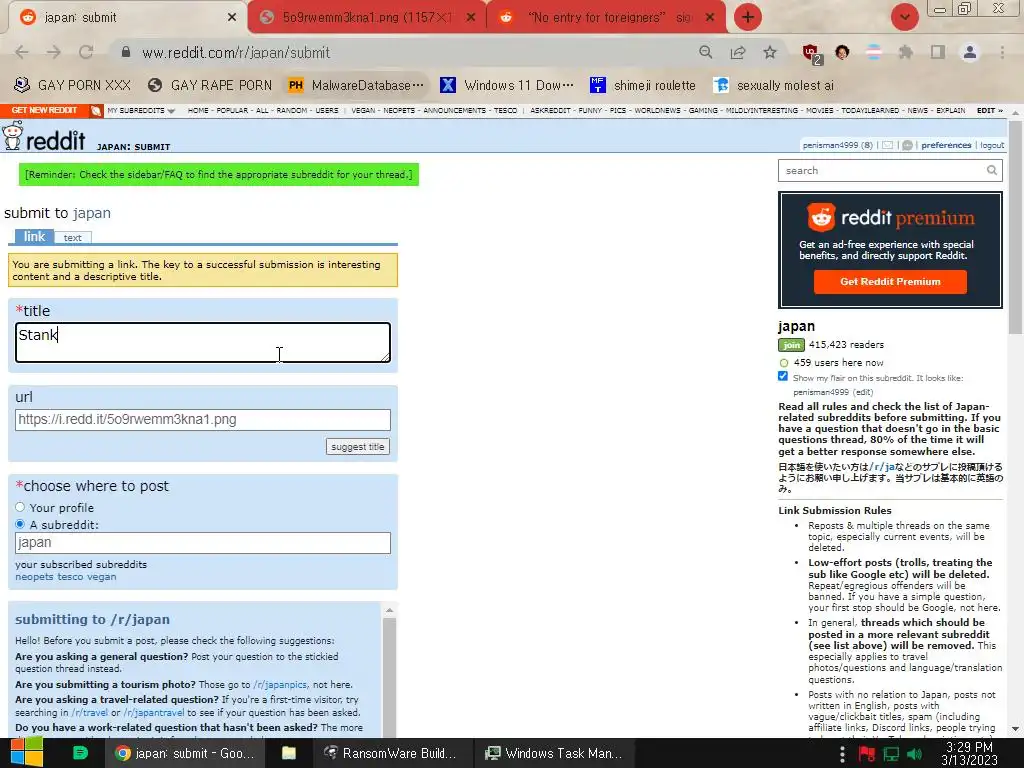Select the 'A subreddit' radio button
This screenshot has height=768, width=1024.
pos(20,524)
